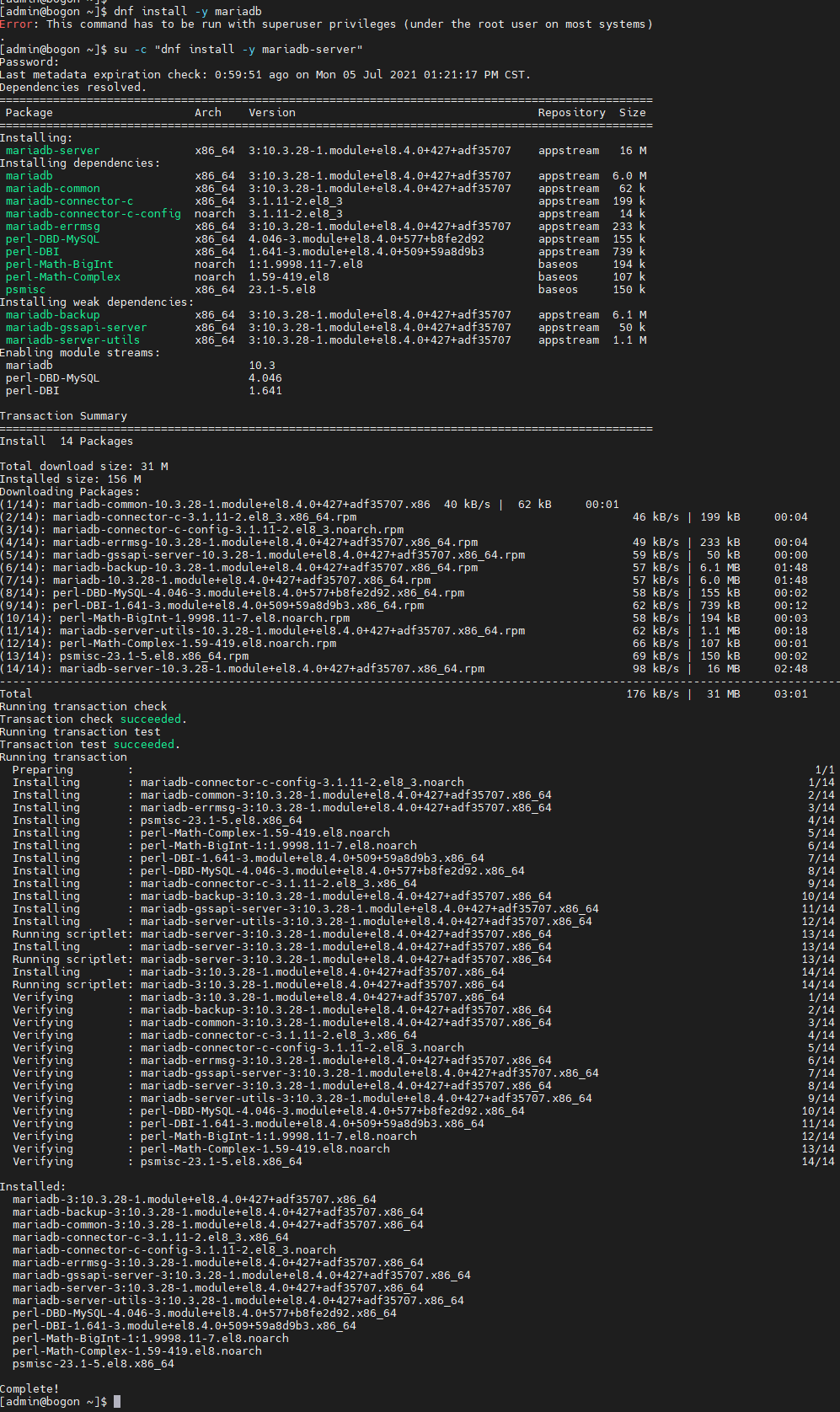Image resolution: width=840 pixels, height=1412 pixels.
Task: Click green mariadb-gssapi-server in weak dependencies
Action: [x=76, y=328]
